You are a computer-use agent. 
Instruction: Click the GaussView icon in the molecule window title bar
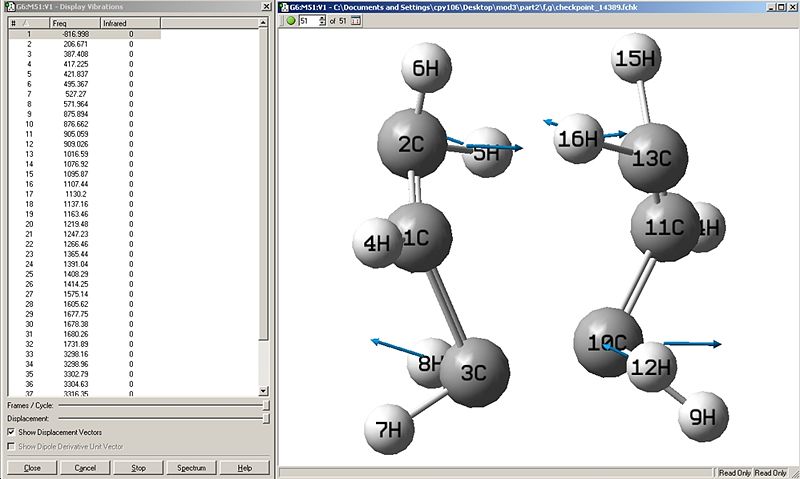click(284, 7)
